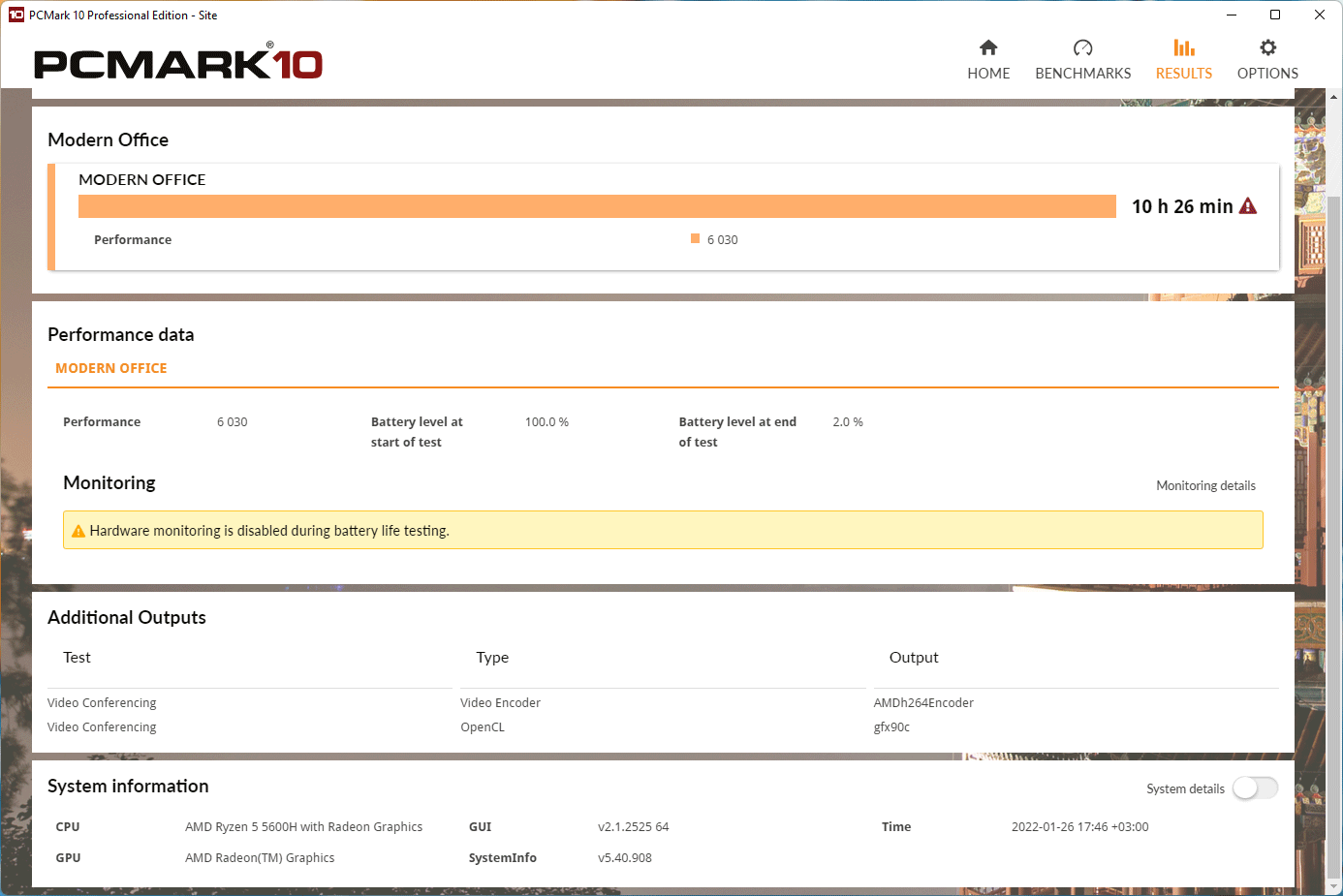
Task: Click the orange Modern Office result bar
Action: coord(597,206)
